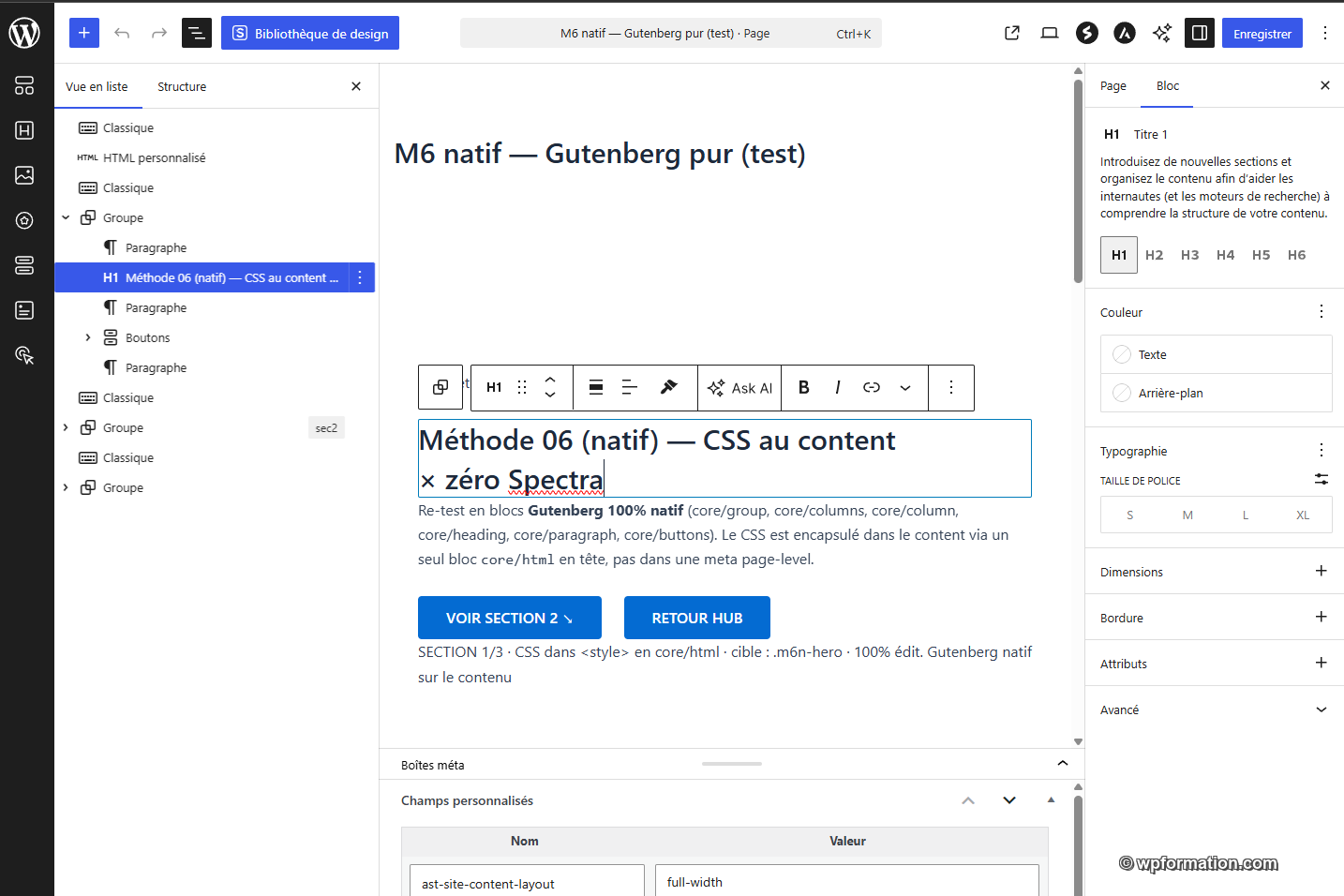
Task: Redo the last change
Action: (159, 33)
